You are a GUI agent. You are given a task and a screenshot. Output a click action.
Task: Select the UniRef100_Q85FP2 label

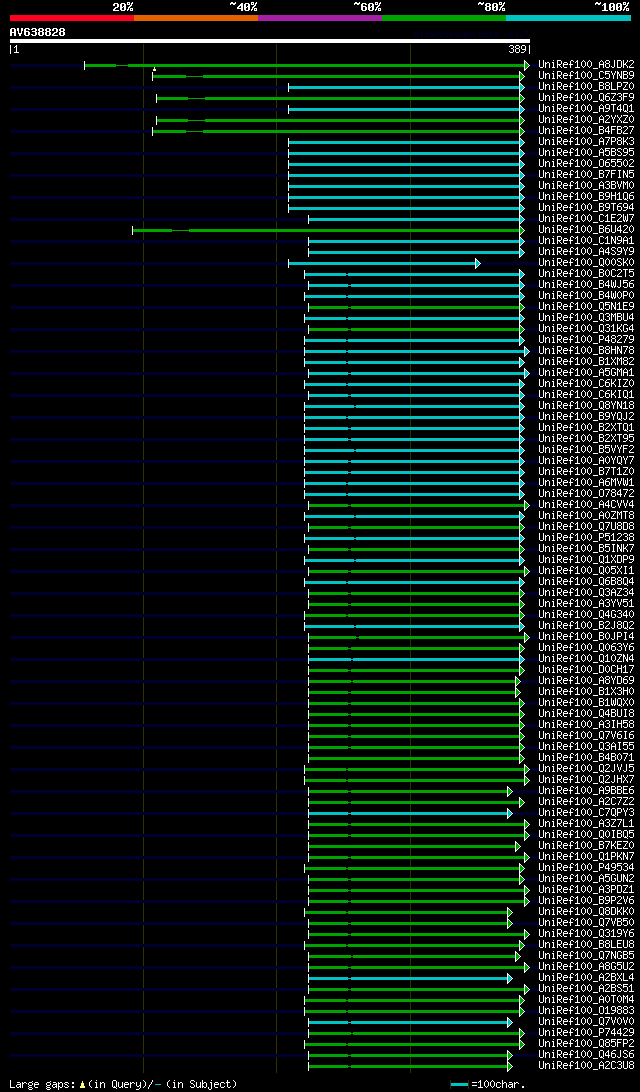coord(586,1044)
